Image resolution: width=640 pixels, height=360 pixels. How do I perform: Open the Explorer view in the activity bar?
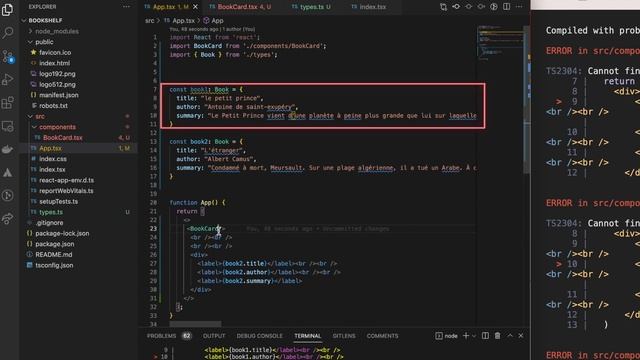[x=7, y=9]
